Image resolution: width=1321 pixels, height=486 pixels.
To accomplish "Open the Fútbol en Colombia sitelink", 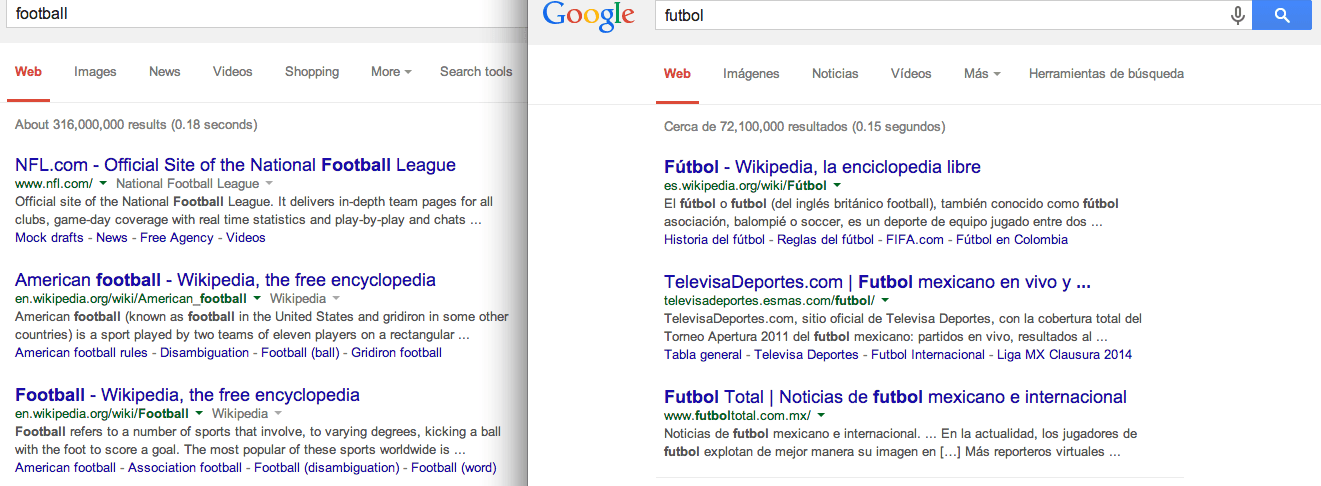I will 1012,240.
